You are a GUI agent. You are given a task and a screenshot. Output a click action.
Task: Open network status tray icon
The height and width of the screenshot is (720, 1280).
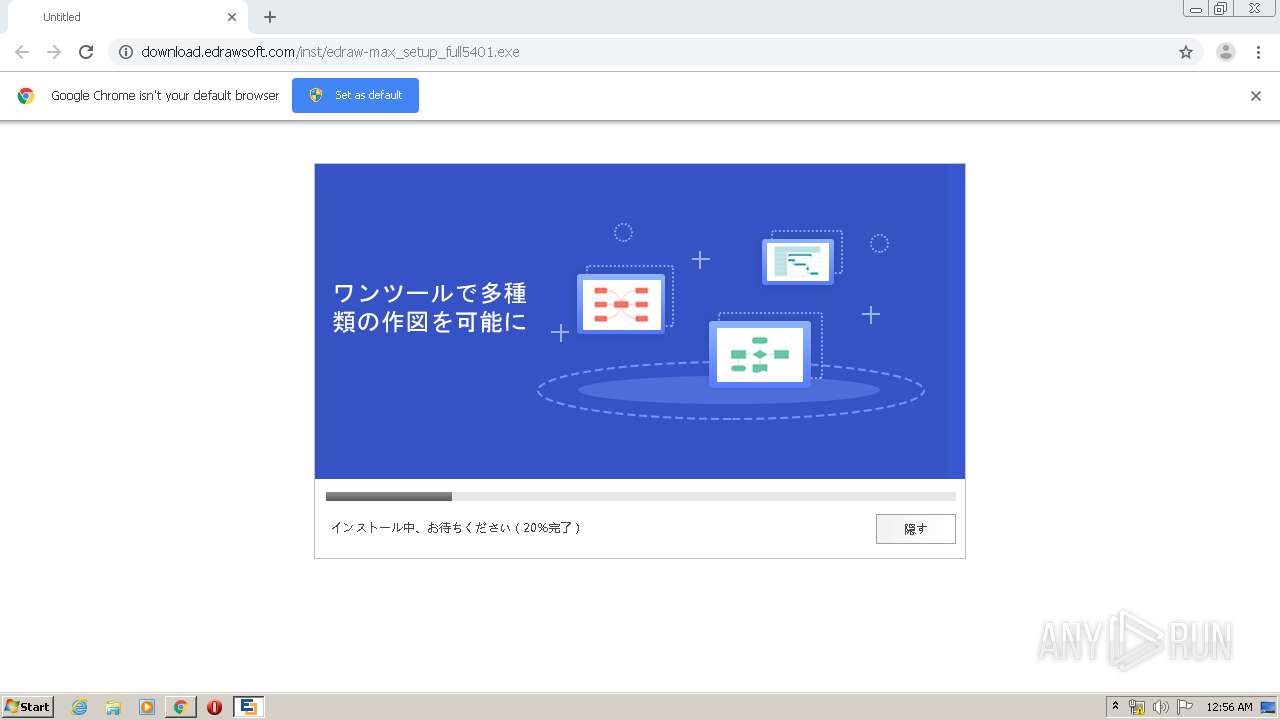click(x=1137, y=707)
